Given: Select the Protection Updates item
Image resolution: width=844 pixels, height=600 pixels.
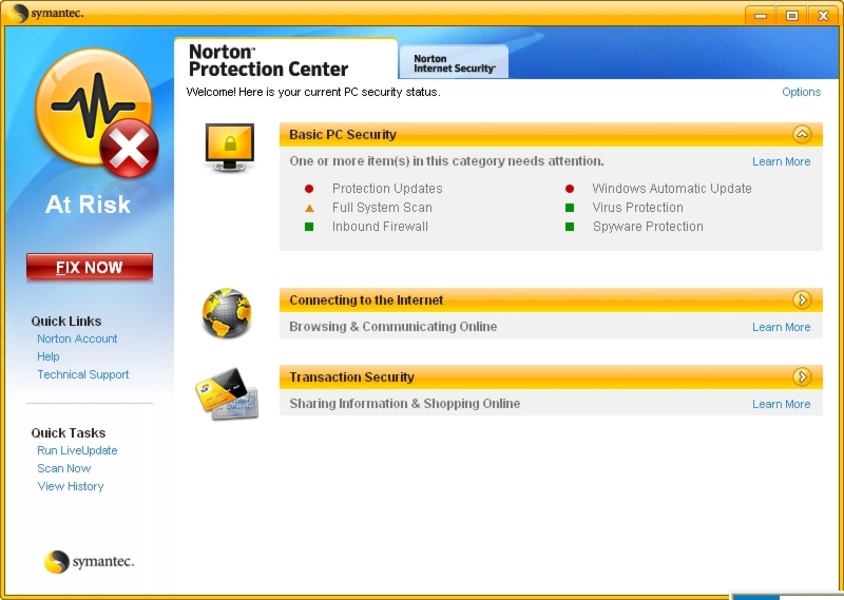Looking at the screenshot, I should click(x=387, y=188).
